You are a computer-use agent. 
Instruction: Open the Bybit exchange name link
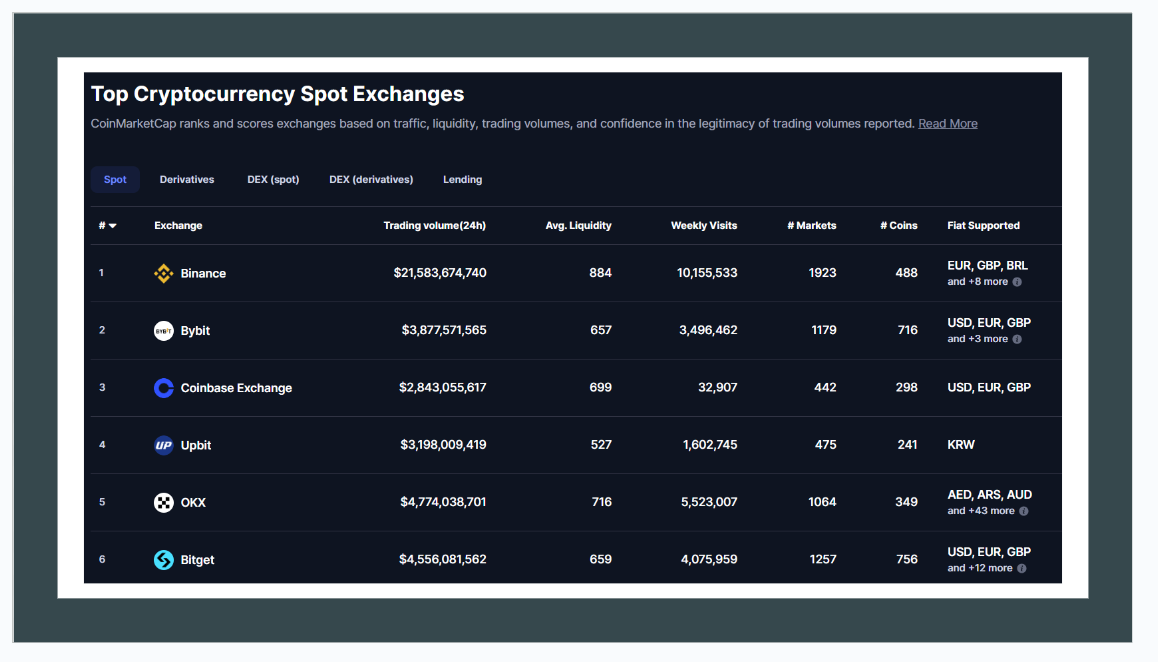tap(195, 330)
